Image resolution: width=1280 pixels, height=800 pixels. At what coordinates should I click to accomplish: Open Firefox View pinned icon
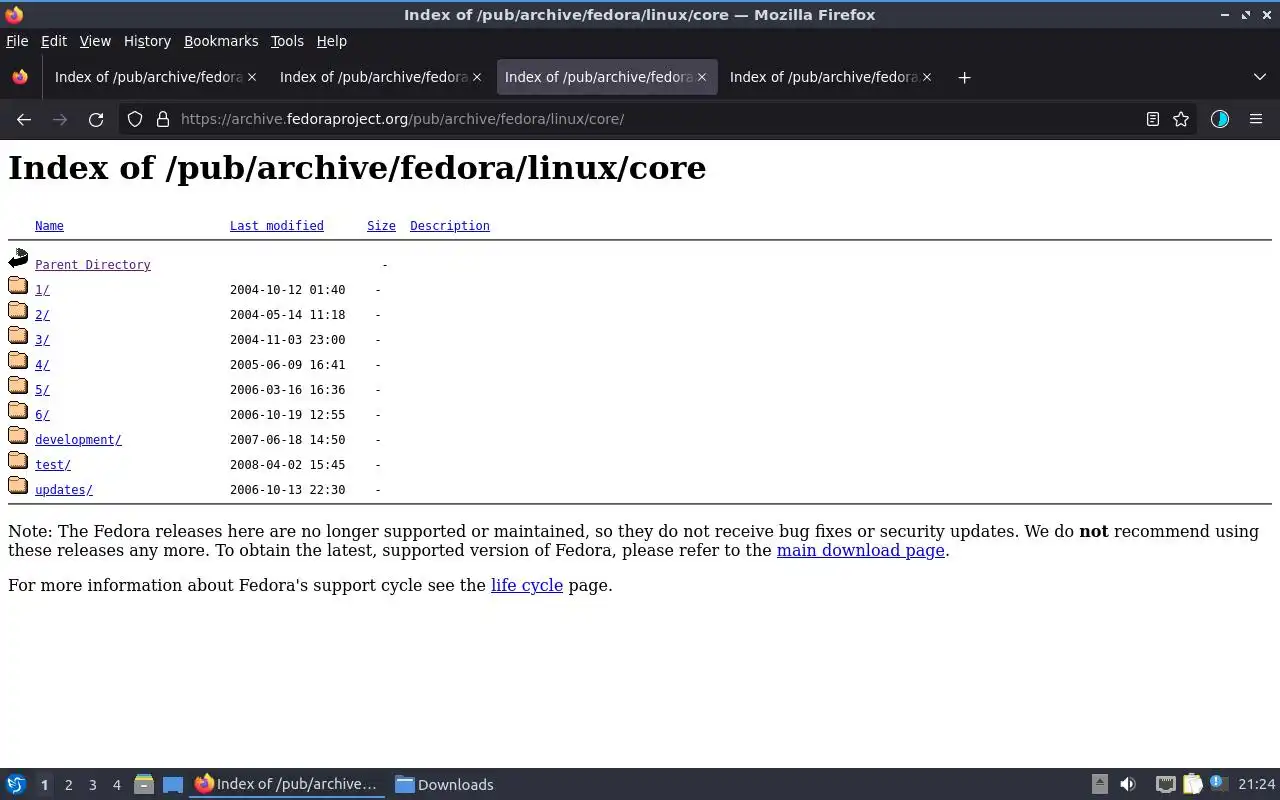[20, 77]
